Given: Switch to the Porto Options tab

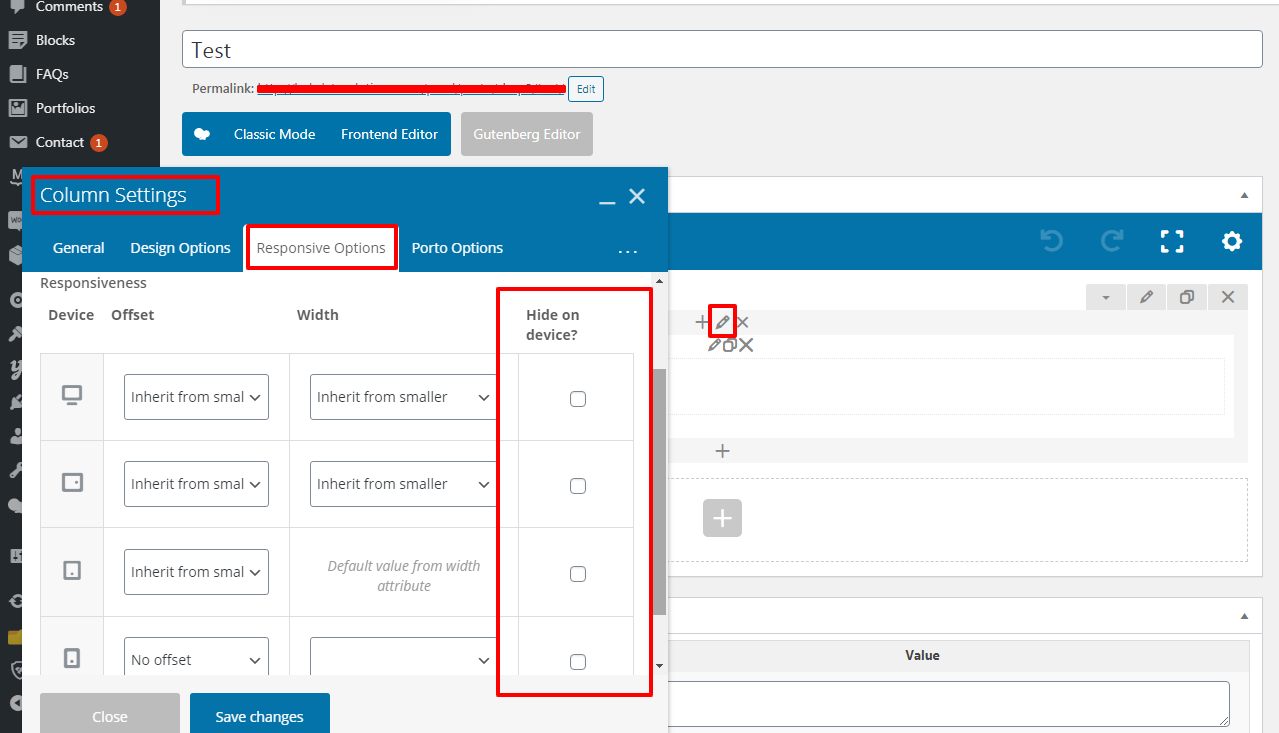Looking at the screenshot, I should [457, 248].
